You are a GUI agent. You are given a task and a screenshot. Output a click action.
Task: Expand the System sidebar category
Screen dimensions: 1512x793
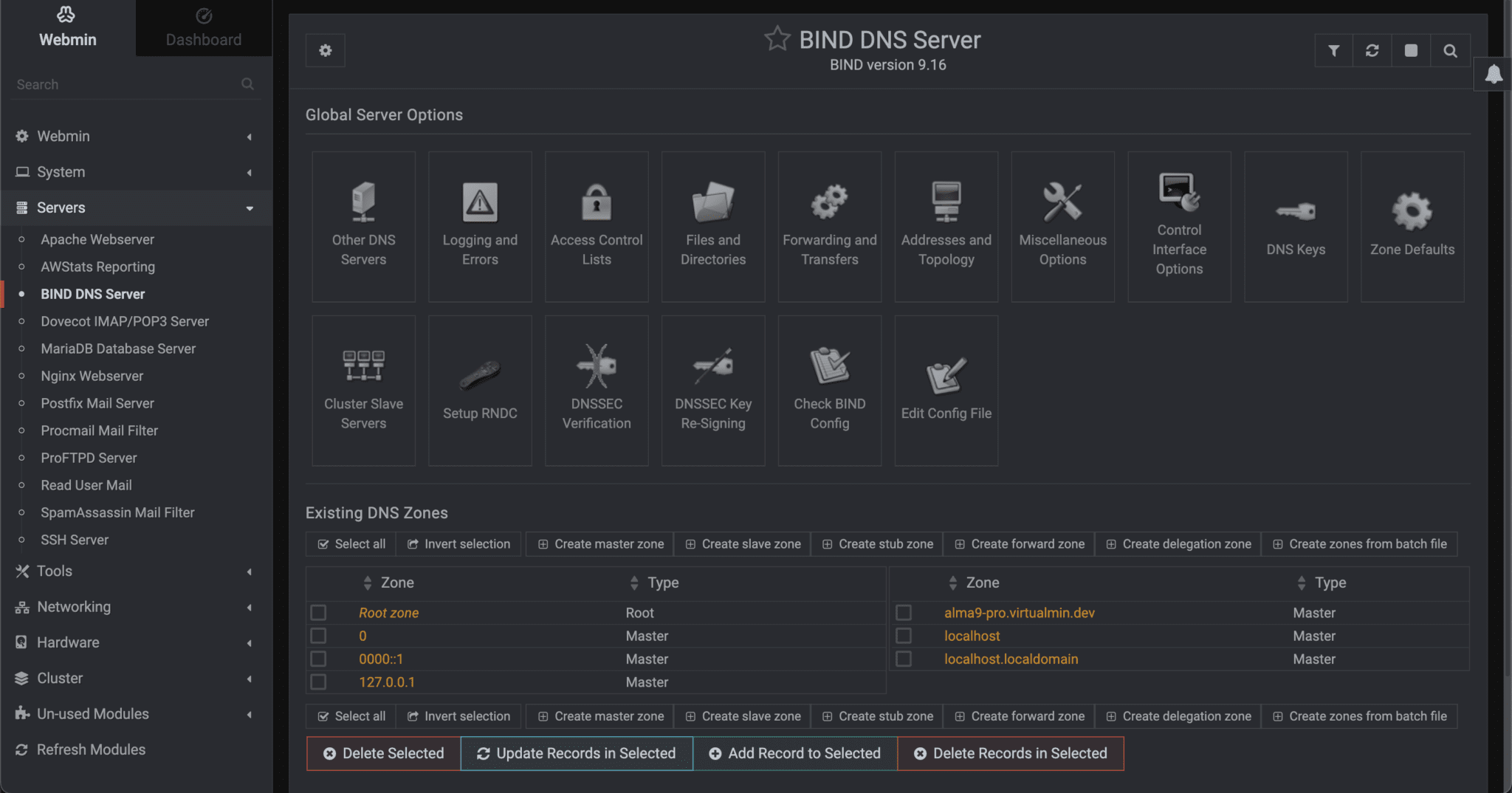click(136, 172)
